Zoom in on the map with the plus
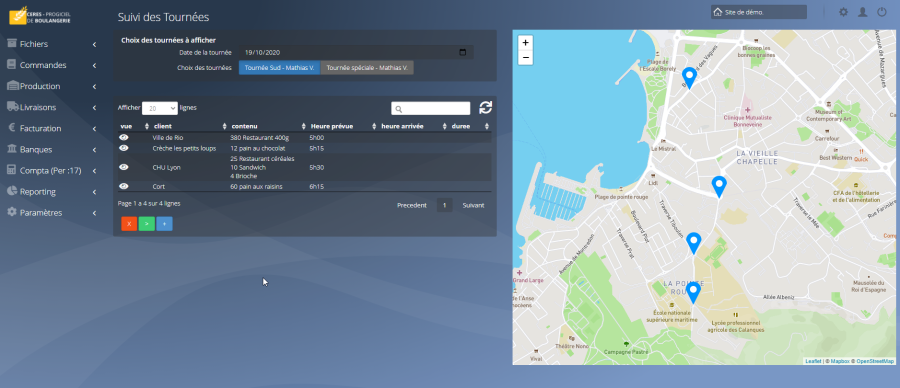 pos(525,42)
